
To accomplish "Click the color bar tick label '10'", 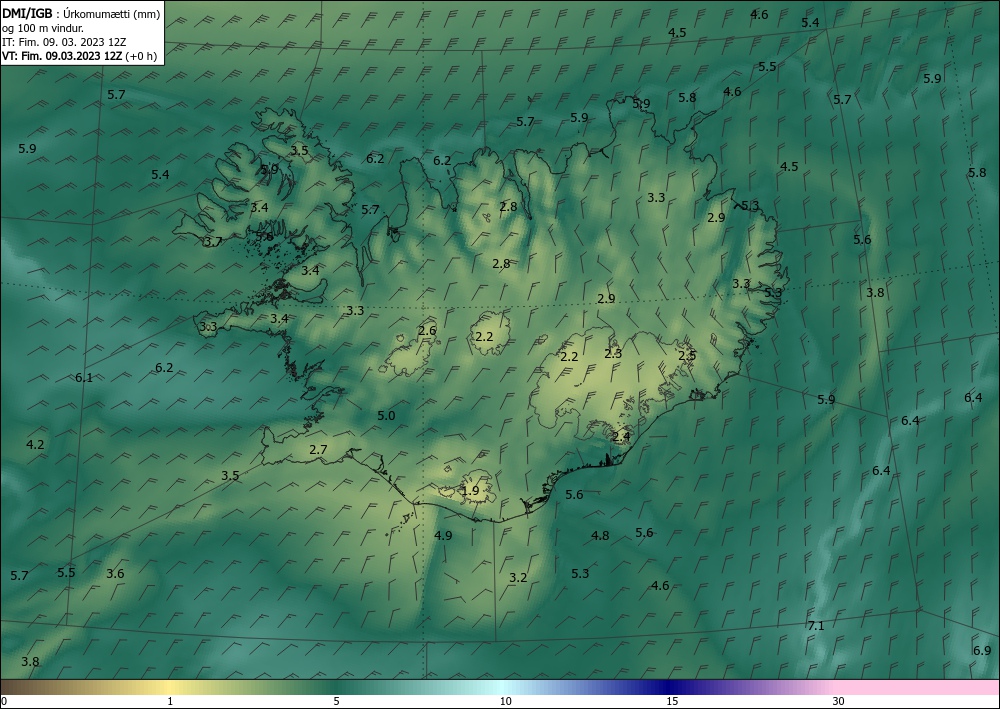I will pos(505,701).
